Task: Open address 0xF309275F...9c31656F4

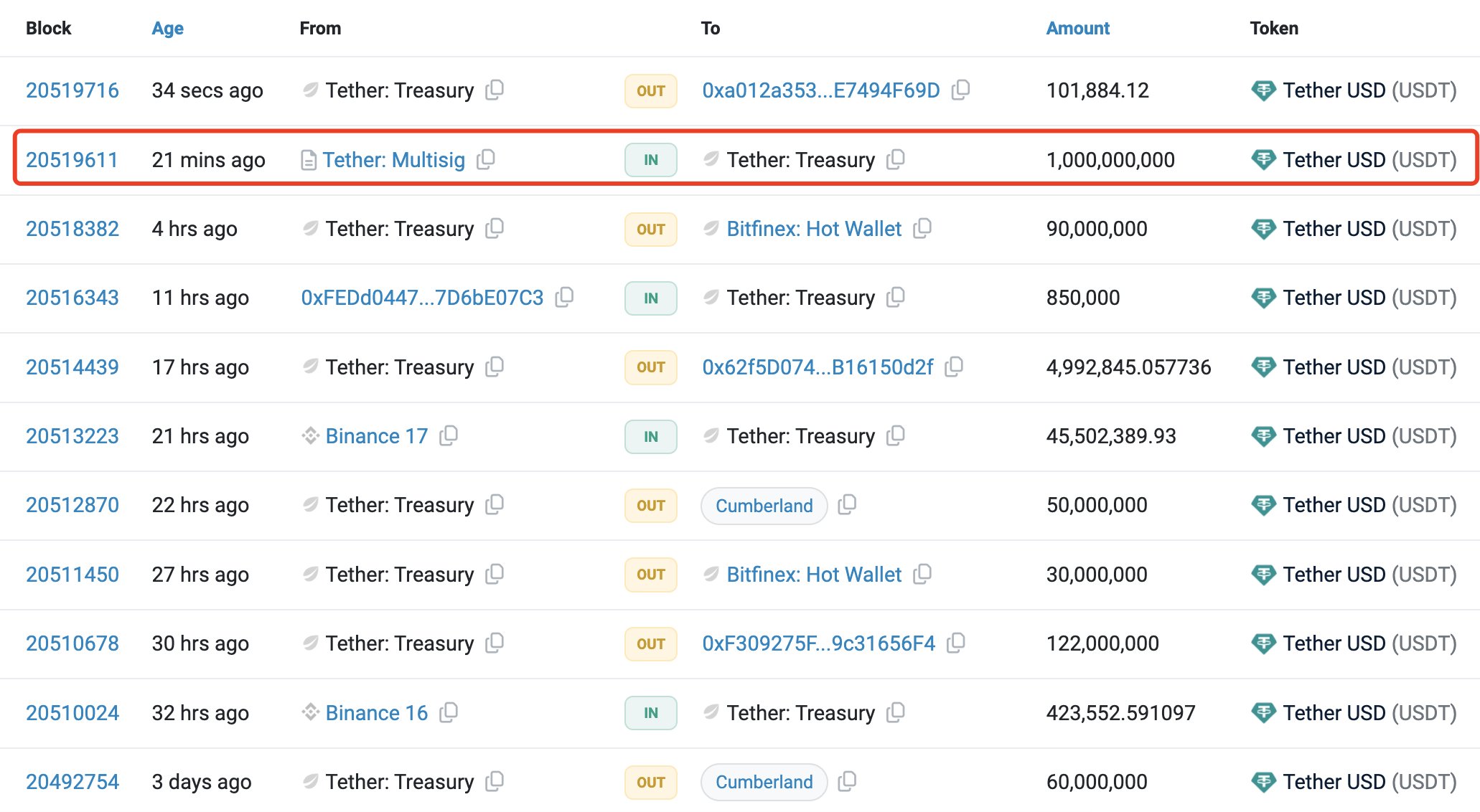Action: click(x=819, y=643)
